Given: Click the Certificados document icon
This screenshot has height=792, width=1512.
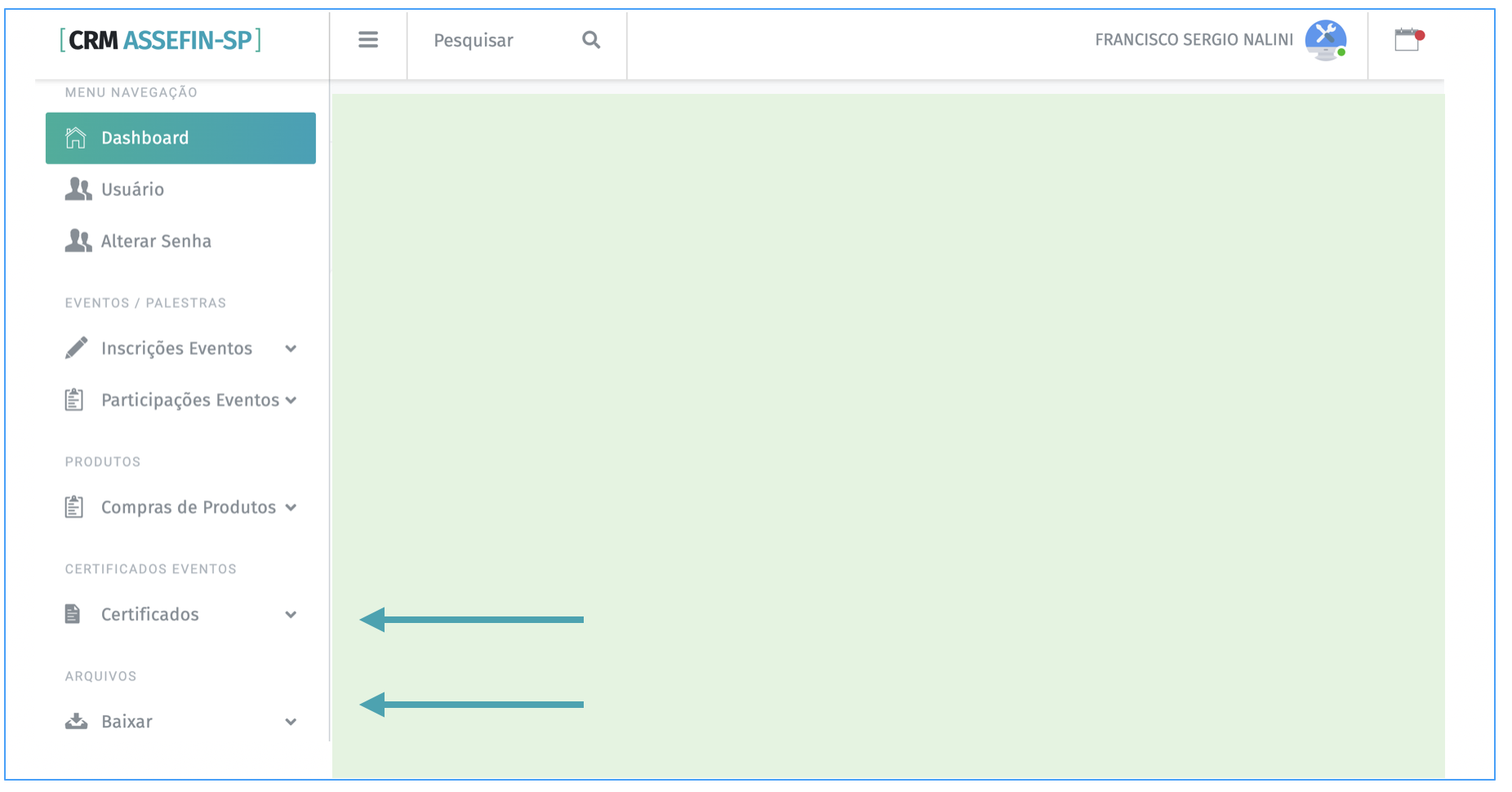Looking at the screenshot, I should tap(73, 614).
